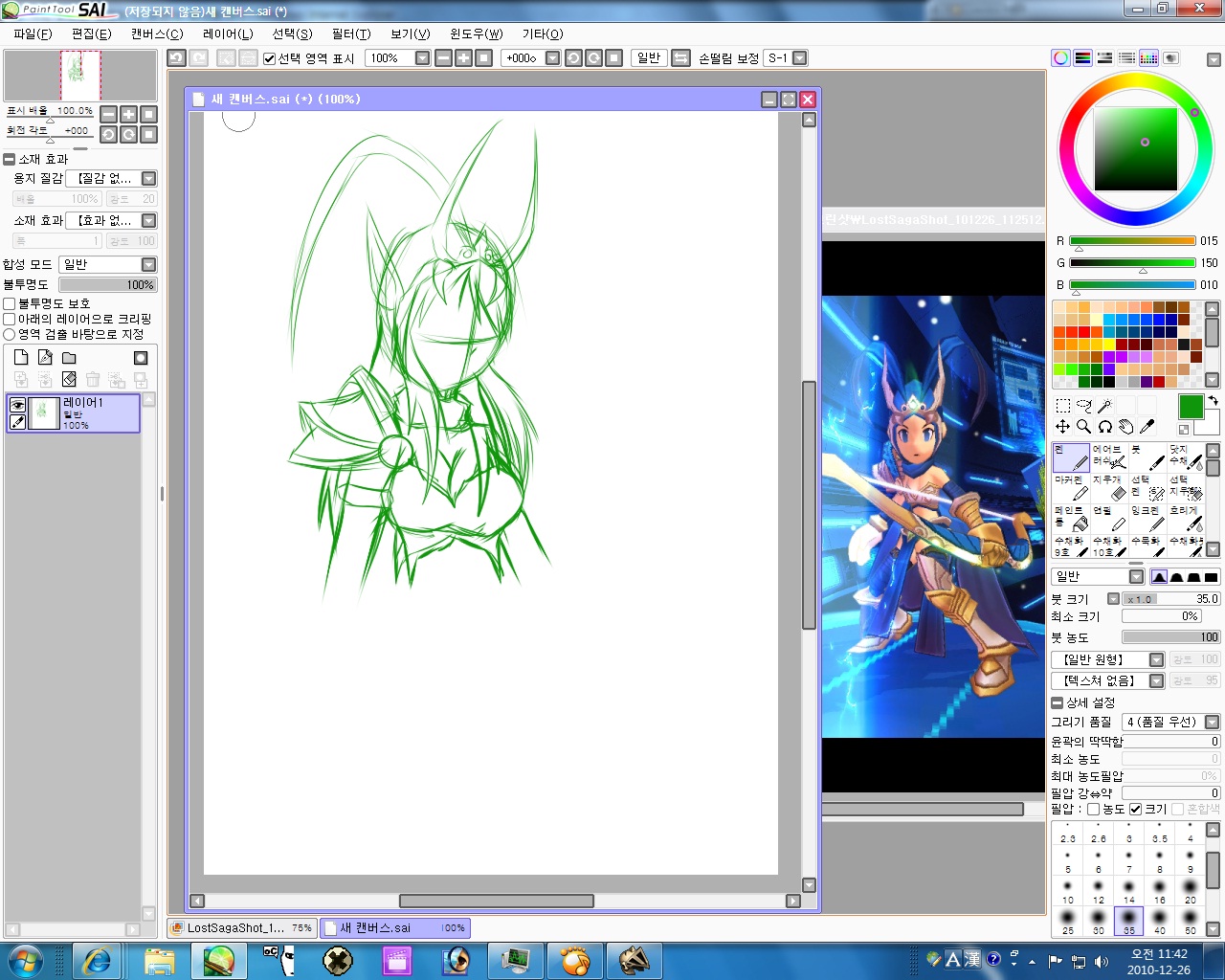Select the move layer tool
1225x980 pixels.
(1062, 427)
